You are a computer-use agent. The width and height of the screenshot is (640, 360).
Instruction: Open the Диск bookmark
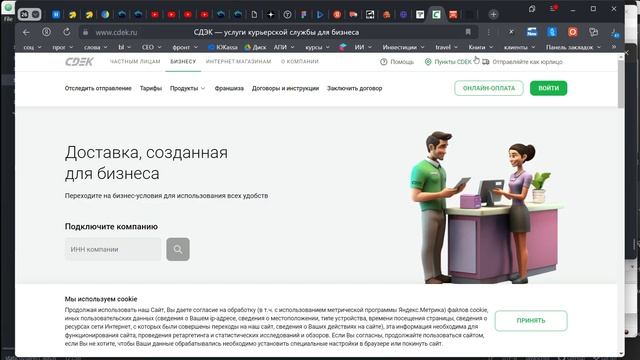[255, 47]
